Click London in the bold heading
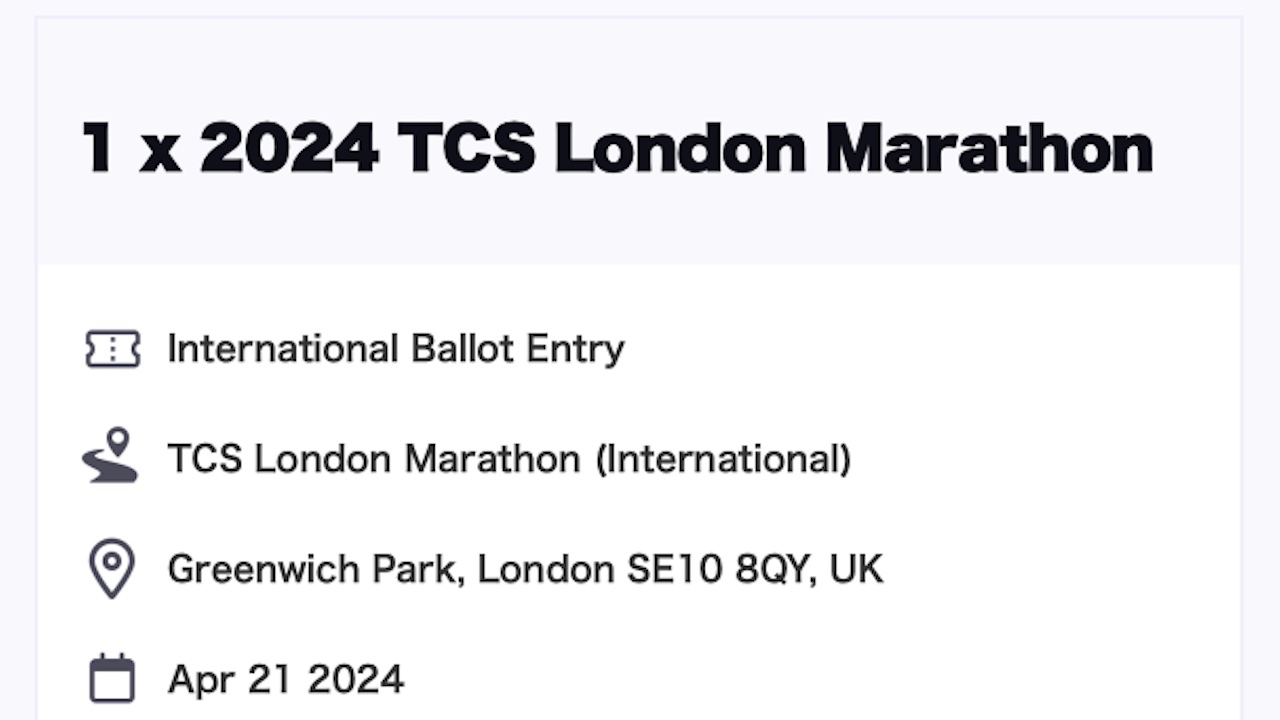This screenshot has height=720, width=1280. tap(680, 147)
